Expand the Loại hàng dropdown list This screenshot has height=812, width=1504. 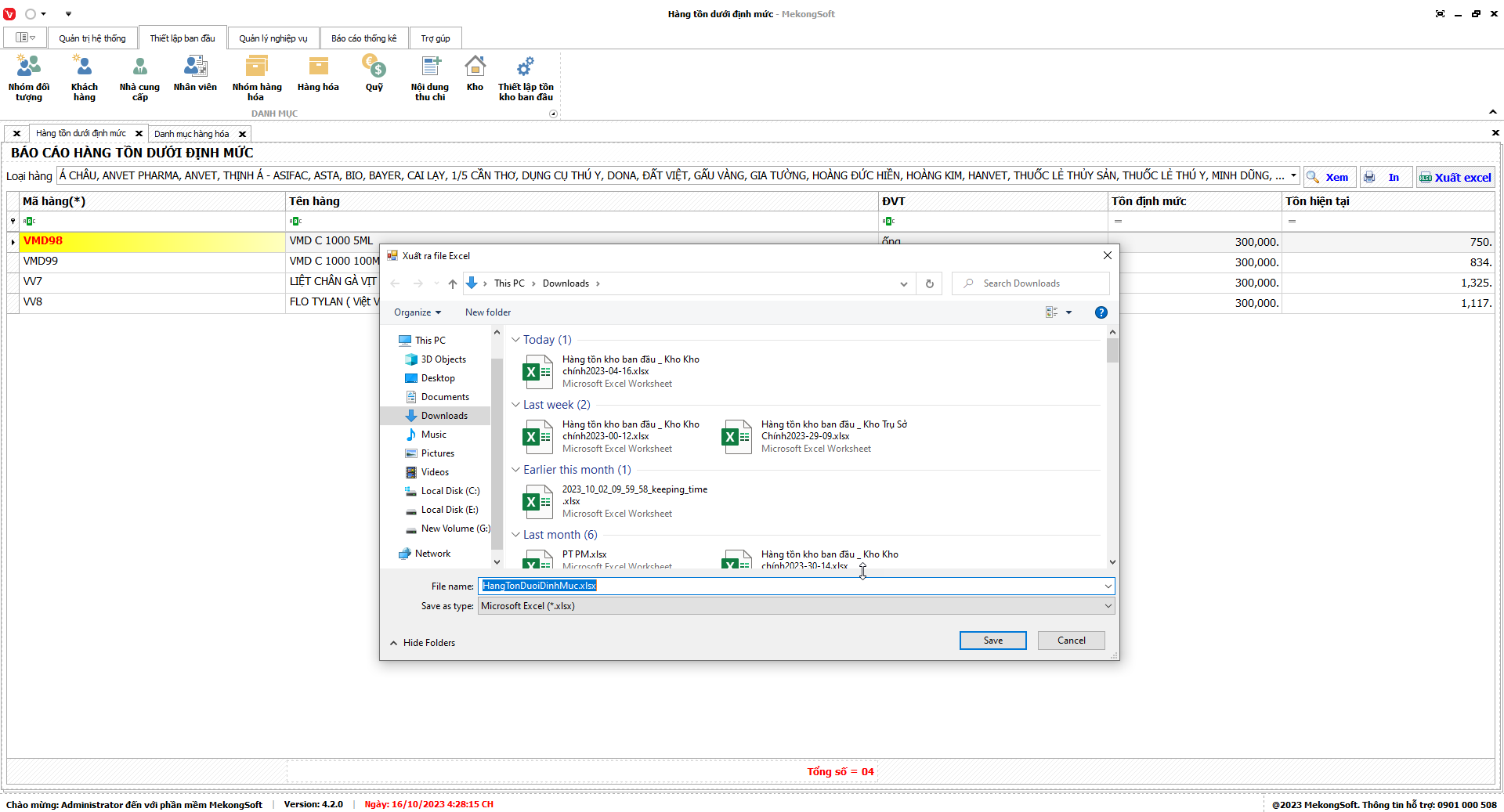(x=1293, y=175)
